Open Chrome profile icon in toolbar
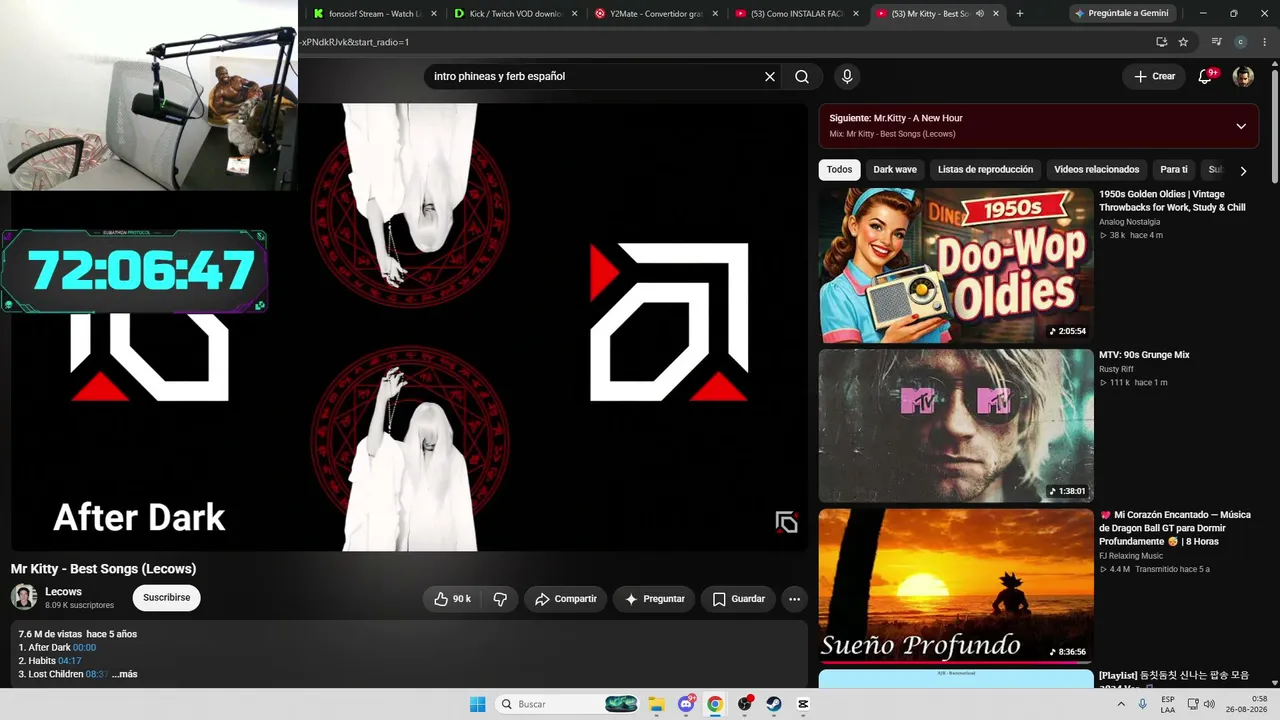The height and width of the screenshot is (720, 1280). click(1241, 42)
